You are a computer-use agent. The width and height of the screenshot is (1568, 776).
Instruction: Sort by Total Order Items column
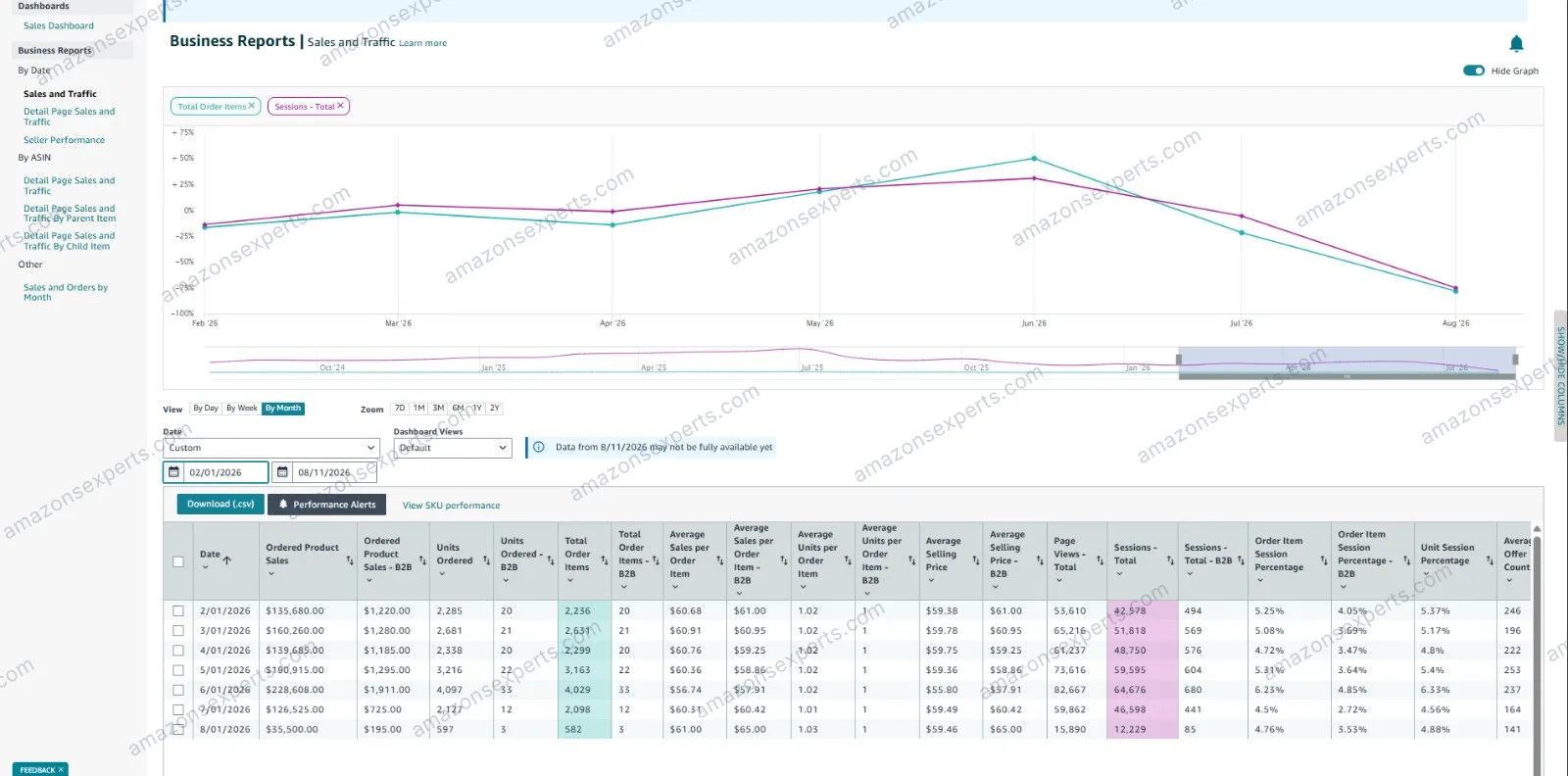[605, 560]
